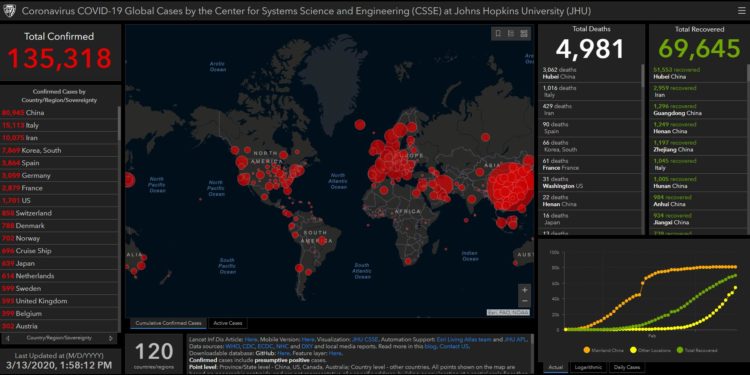Toggle the Mainland China legend series
Viewport: 750px width, 375px height.
[603, 350]
